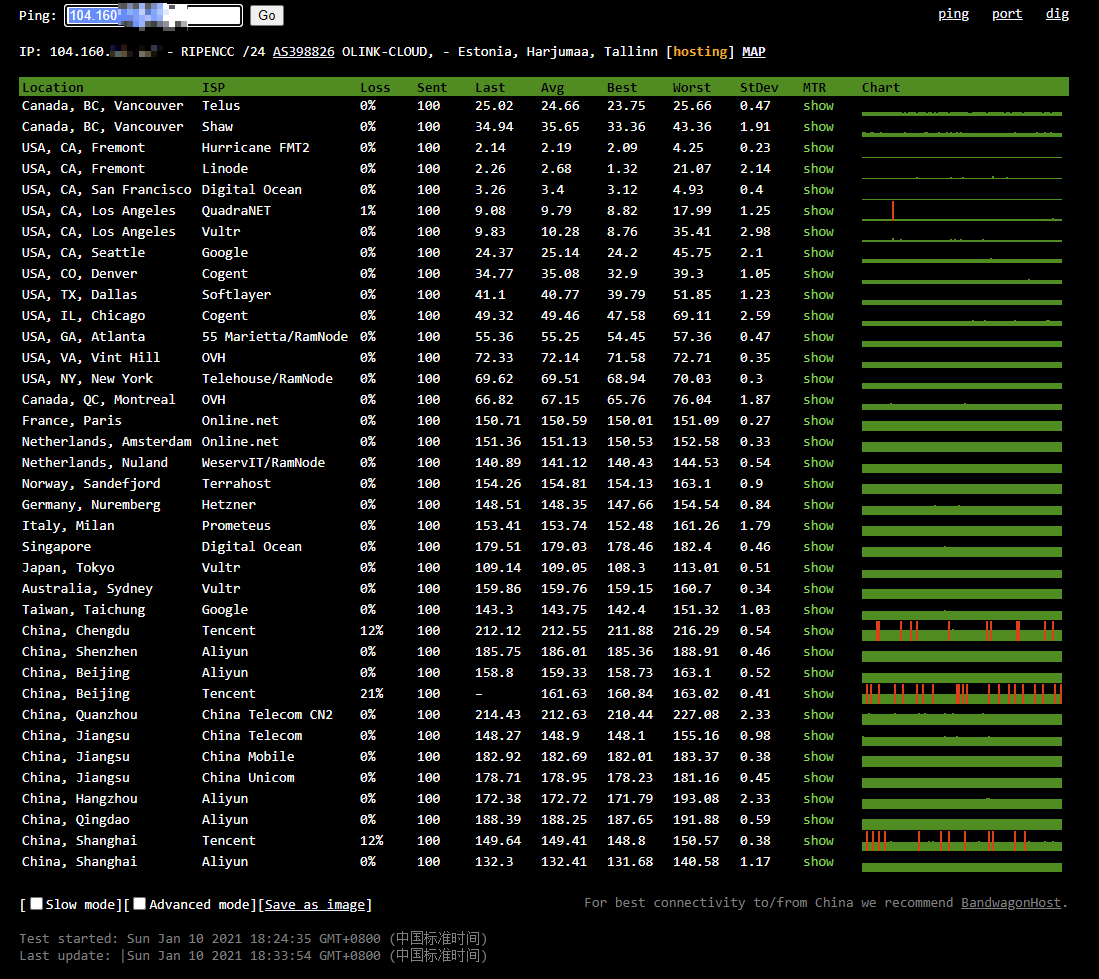Image resolution: width=1099 pixels, height=979 pixels.
Task: Show MTR for Los Angeles QuadraNET
Action: coord(818,211)
